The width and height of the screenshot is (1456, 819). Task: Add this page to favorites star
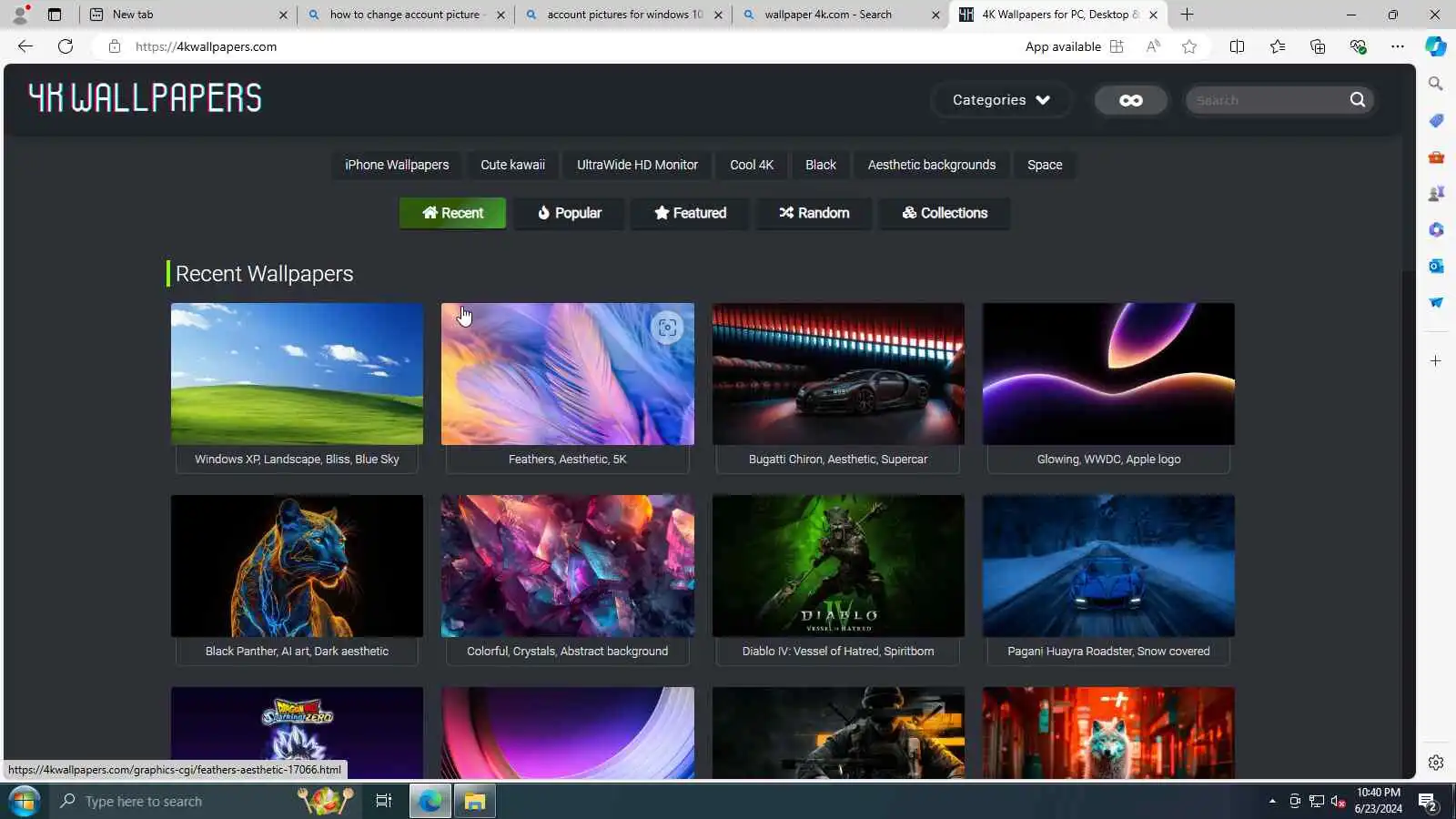click(x=1189, y=46)
